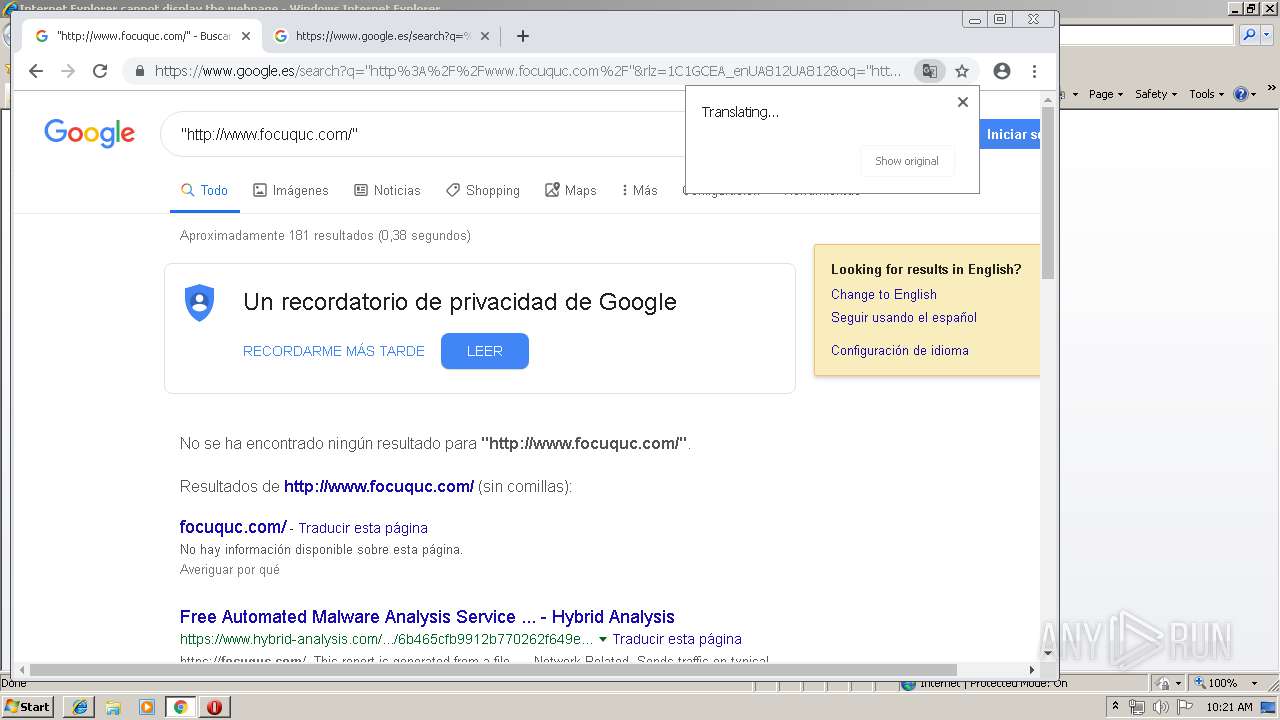Open the IE Tools menu
Screen dimensions: 1280x720
click(1207, 94)
